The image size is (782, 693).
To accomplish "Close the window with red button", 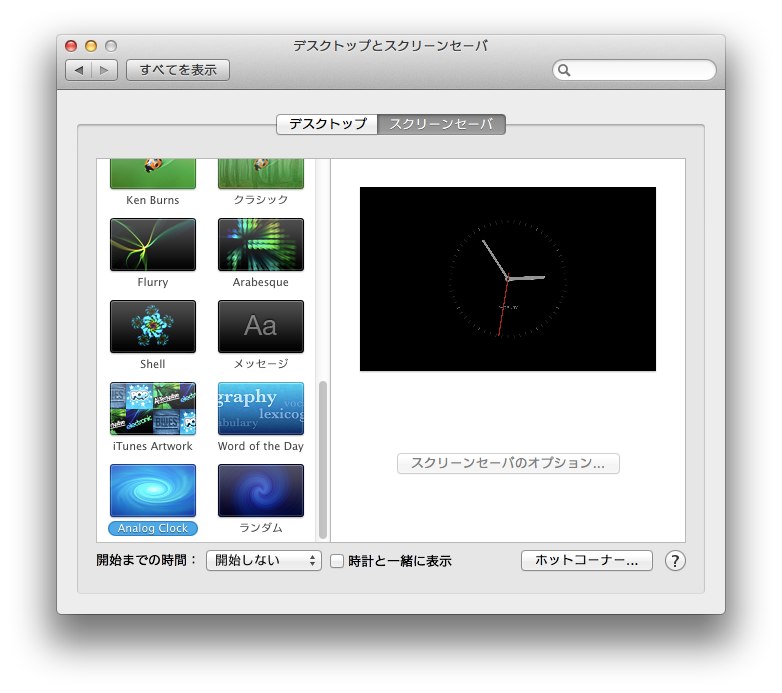I will [x=71, y=46].
